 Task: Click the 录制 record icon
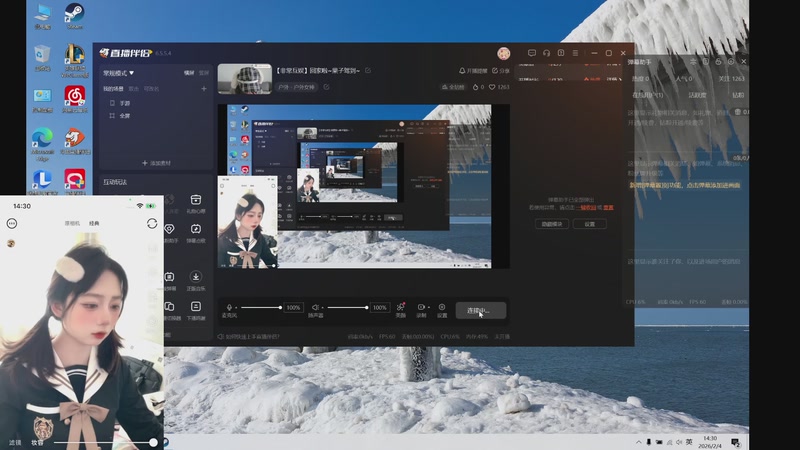[420, 307]
